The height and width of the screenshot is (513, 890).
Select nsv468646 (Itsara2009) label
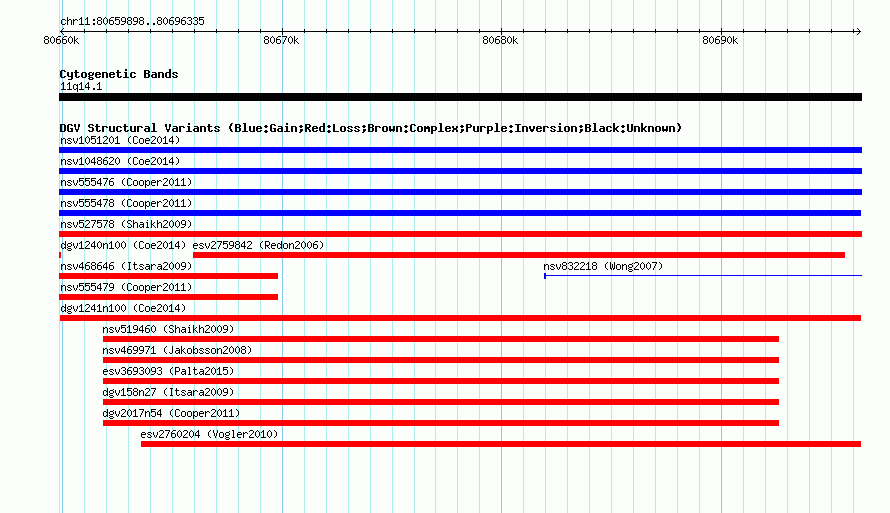point(126,266)
